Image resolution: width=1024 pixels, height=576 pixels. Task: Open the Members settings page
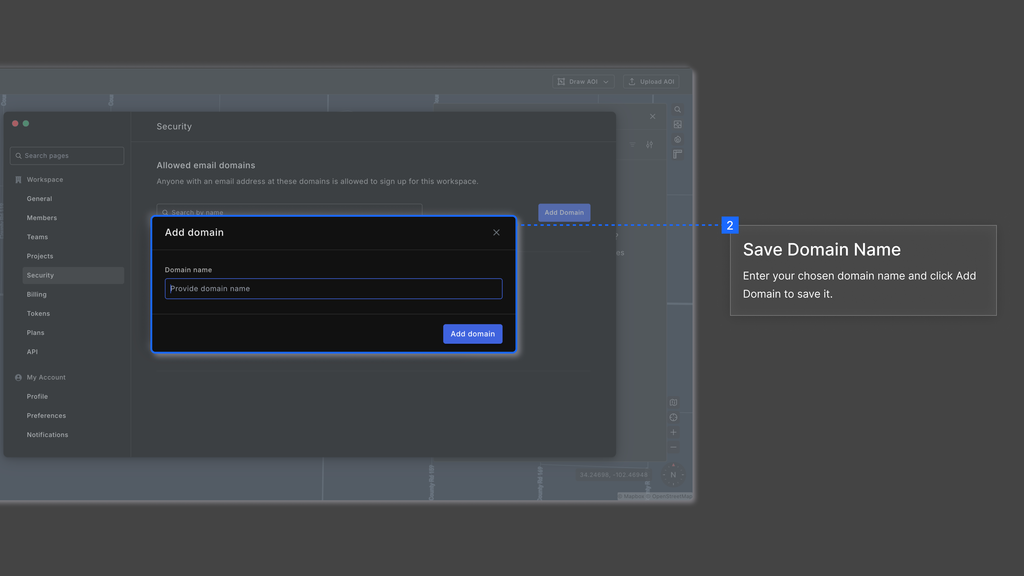42,217
